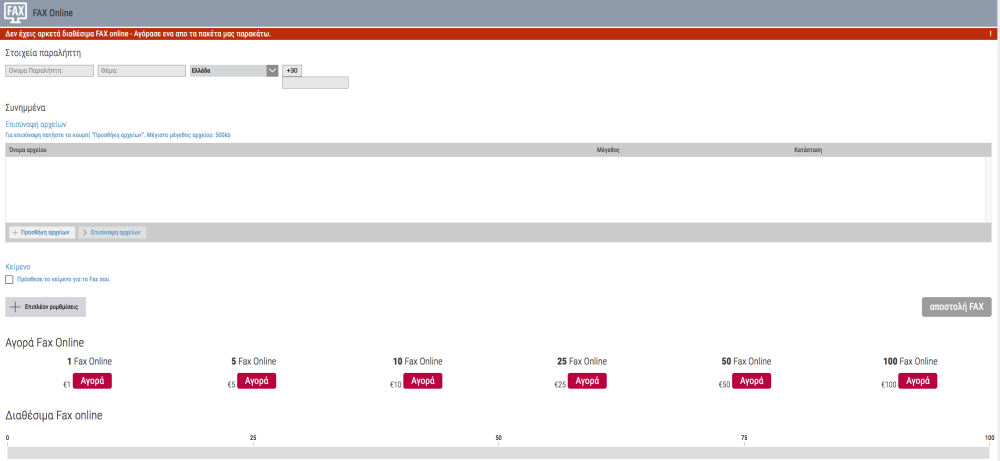Click the 'Επισύναψη αρχείων' button with chevron
The image size is (1000, 461).
pos(113,233)
